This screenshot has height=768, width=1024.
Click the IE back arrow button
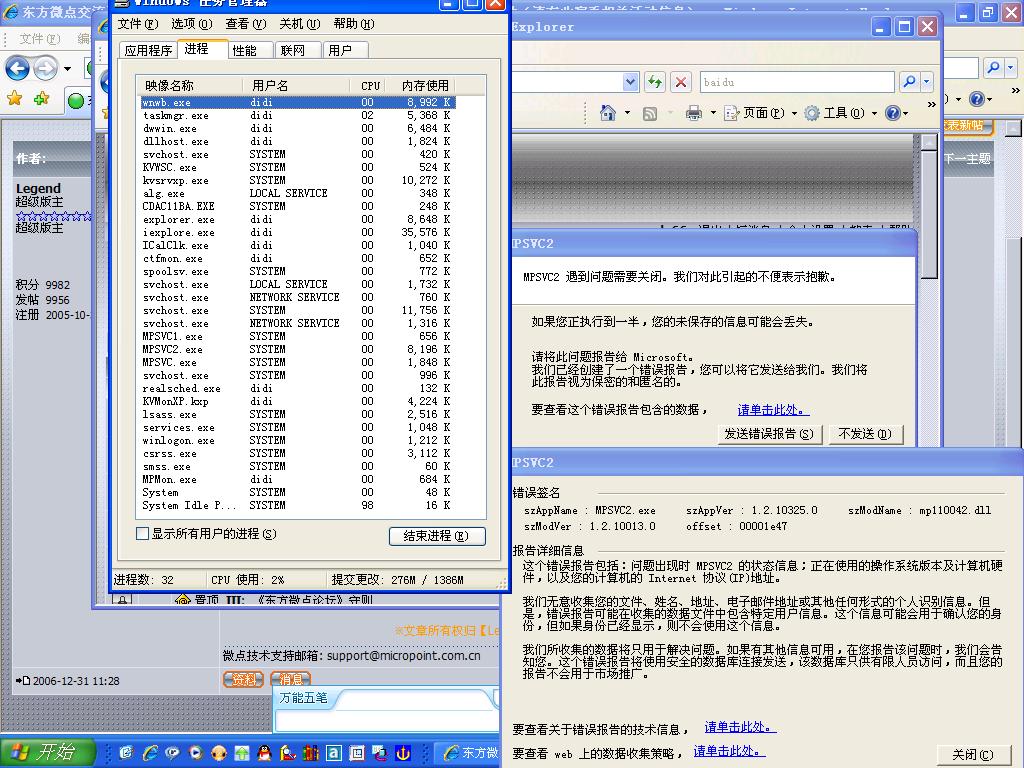18,68
